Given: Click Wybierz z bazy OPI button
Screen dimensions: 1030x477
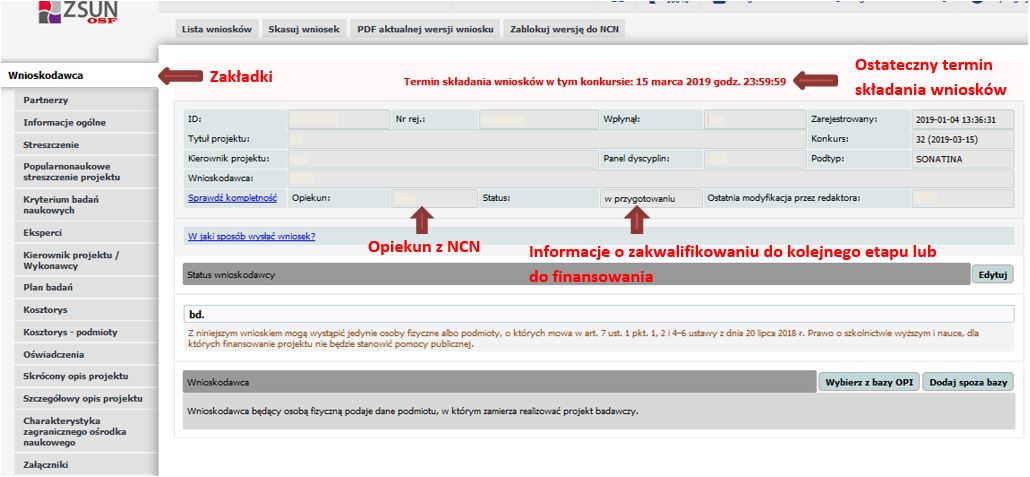Looking at the screenshot, I should click(x=869, y=382).
